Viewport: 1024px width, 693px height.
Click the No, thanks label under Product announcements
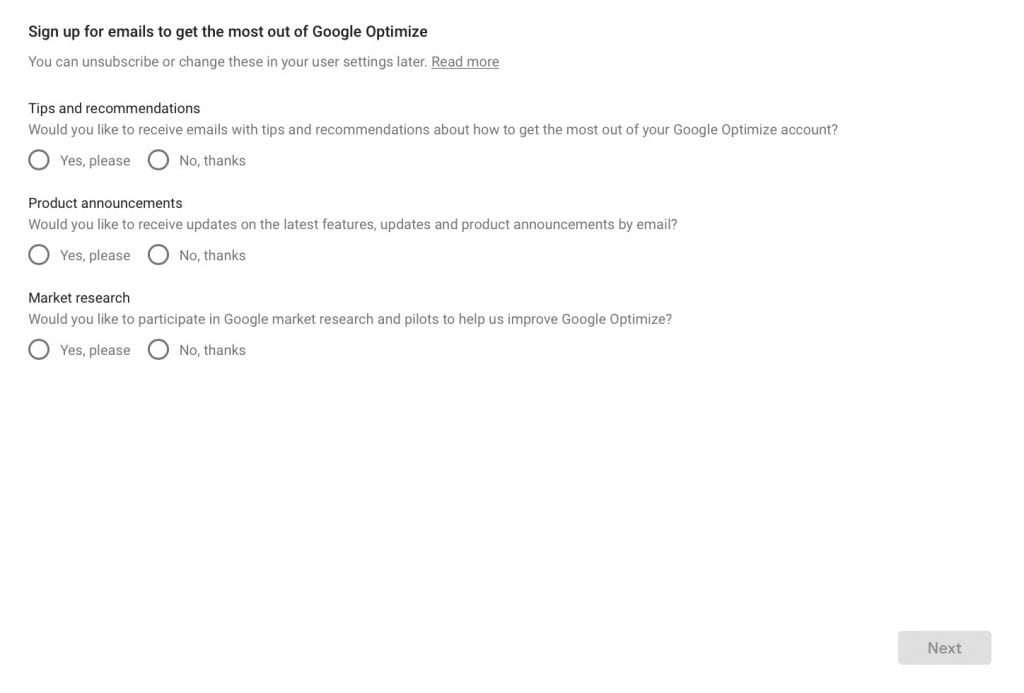211,254
